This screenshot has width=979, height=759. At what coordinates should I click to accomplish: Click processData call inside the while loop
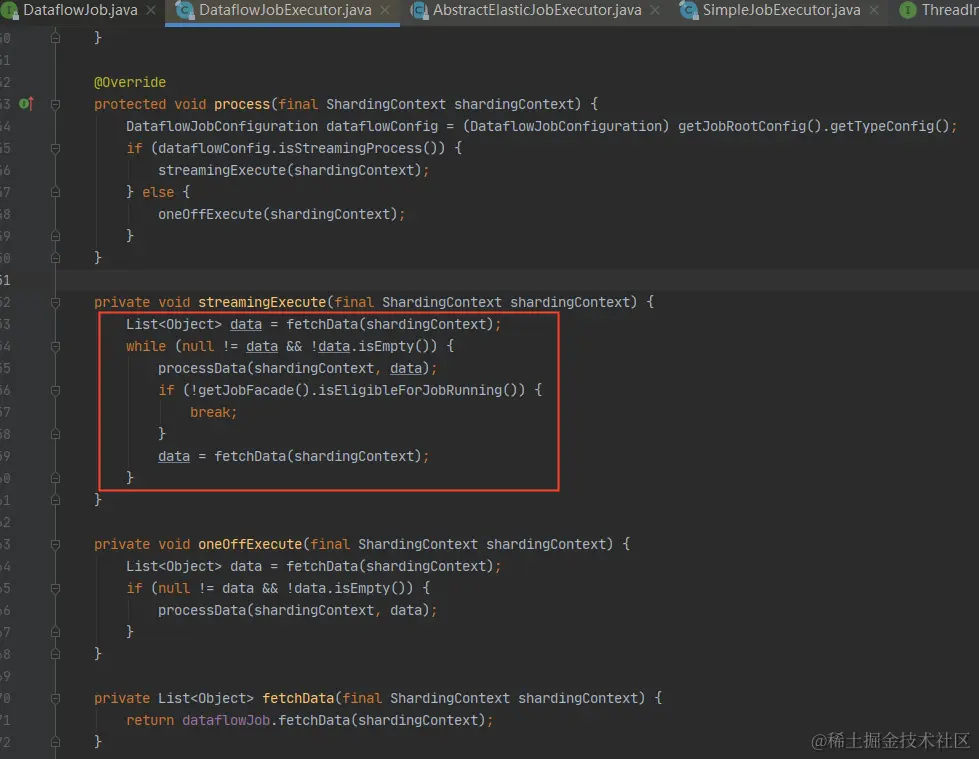pyautogui.click(x=202, y=368)
